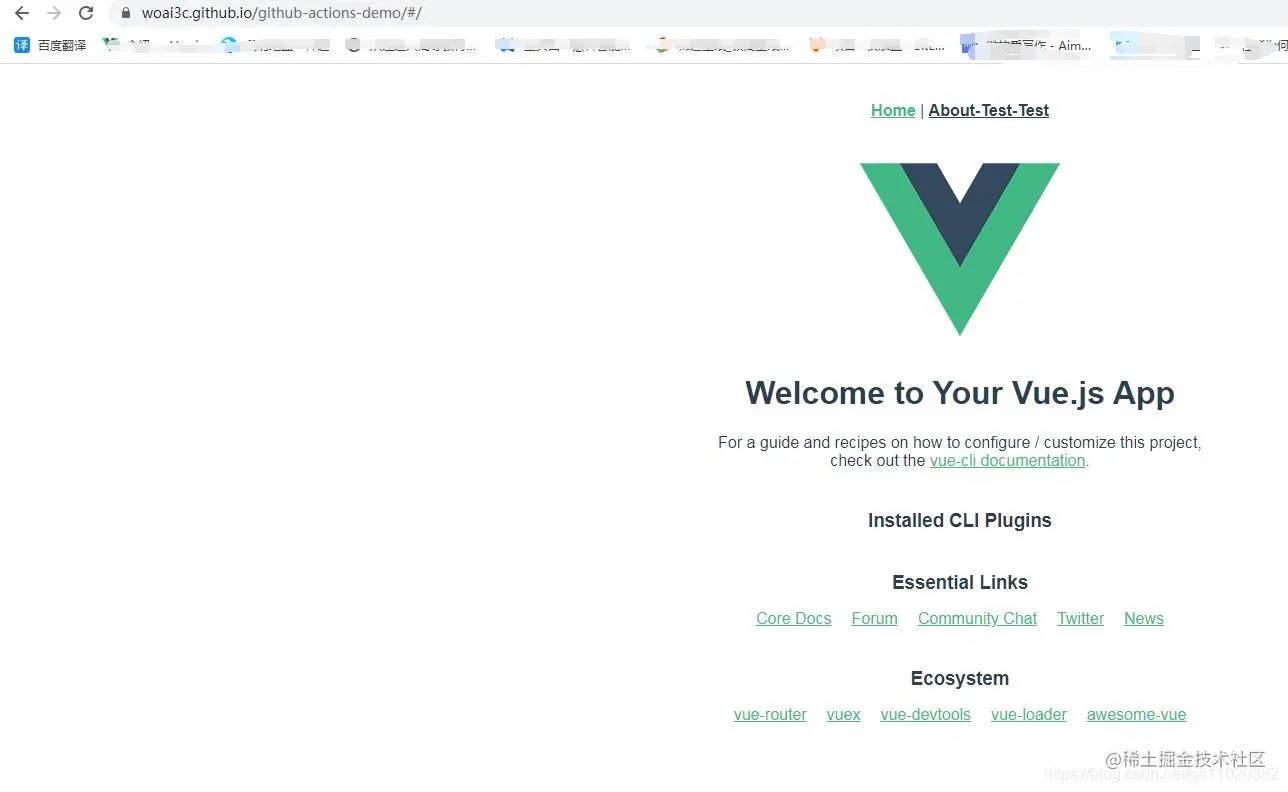Open the awesome-vue link

tap(1136, 714)
